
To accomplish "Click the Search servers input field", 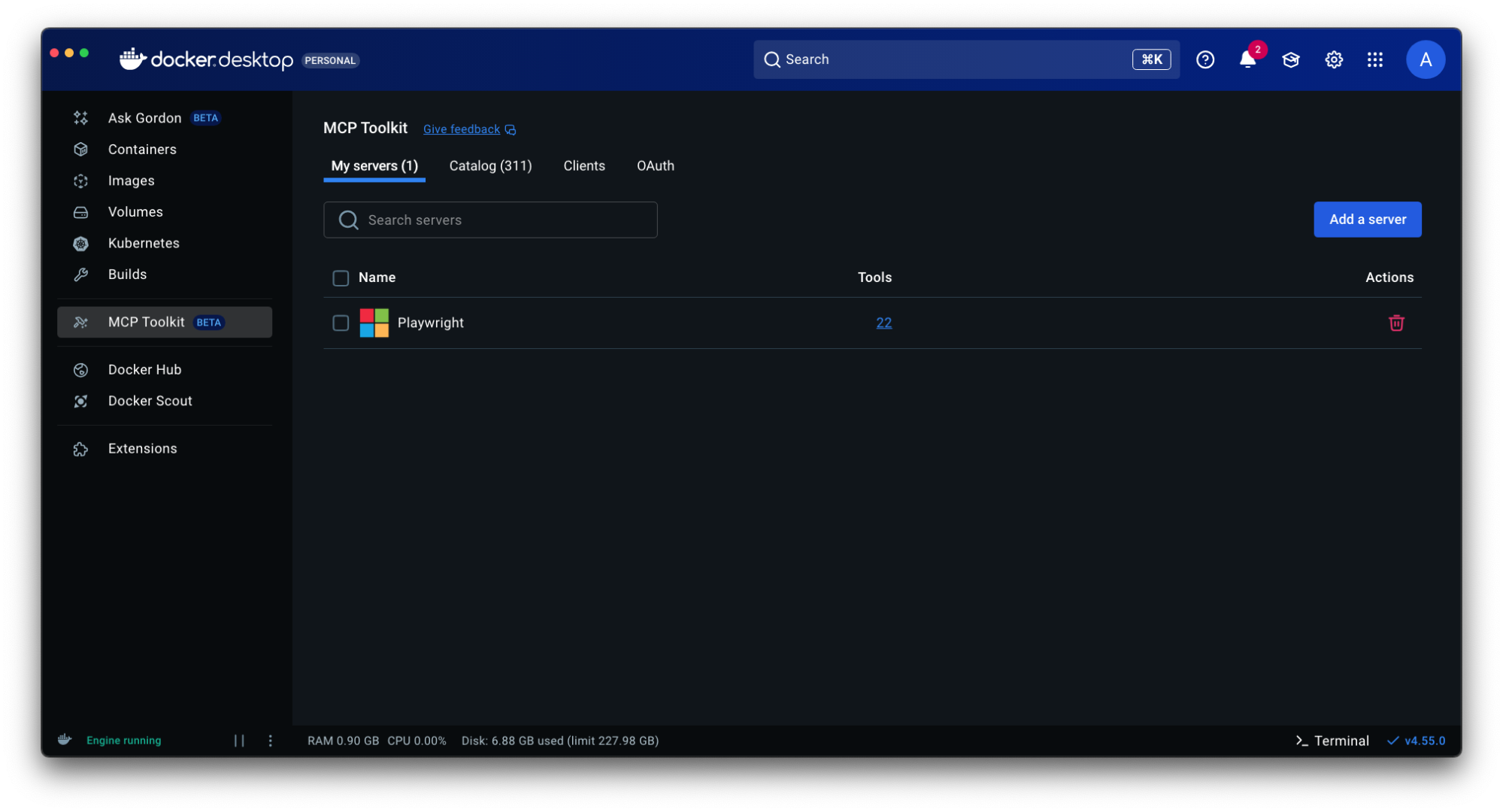I will pos(489,220).
